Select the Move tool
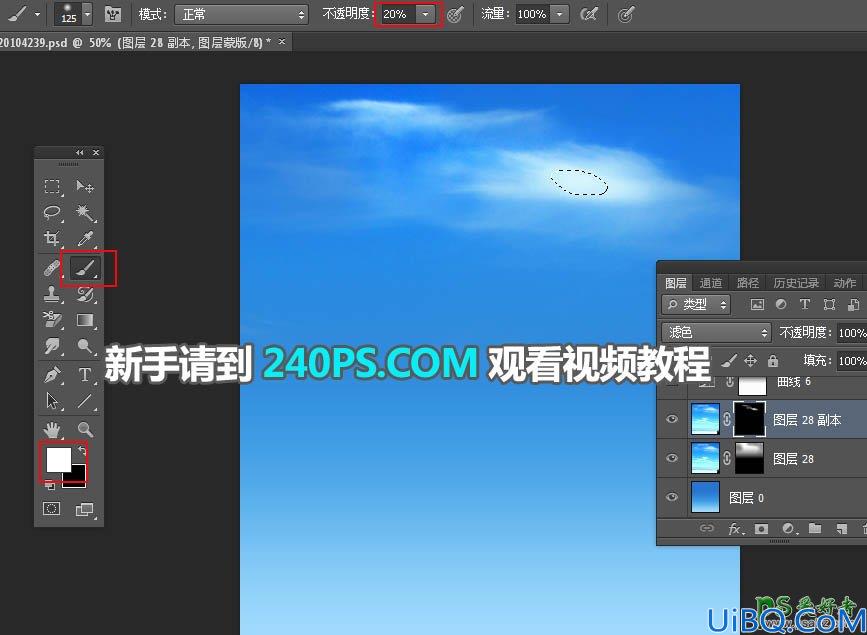The image size is (867, 635). point(85,186)
